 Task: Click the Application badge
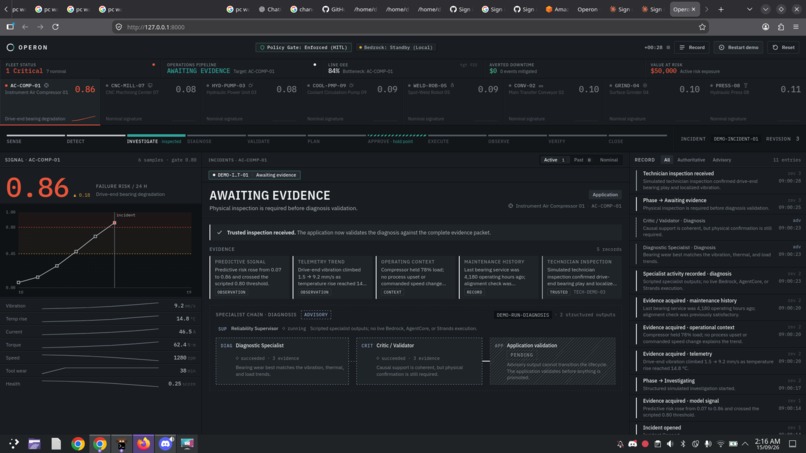[605, 195]
